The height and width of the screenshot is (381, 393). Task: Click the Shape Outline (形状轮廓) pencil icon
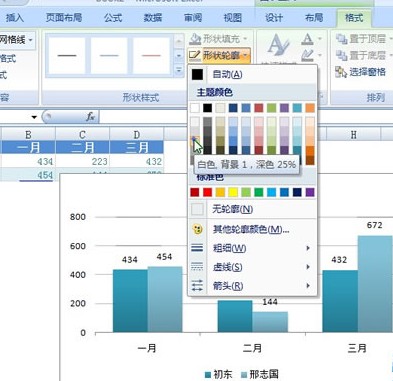(x=194, y=55)
